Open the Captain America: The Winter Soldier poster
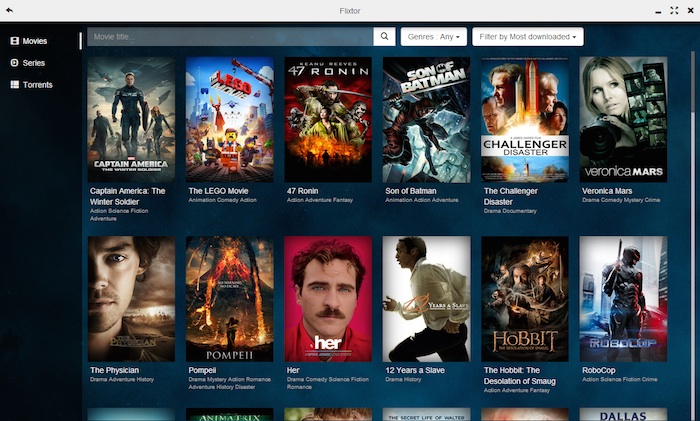This screenshot has width=700, height=421. click(131, 119)
